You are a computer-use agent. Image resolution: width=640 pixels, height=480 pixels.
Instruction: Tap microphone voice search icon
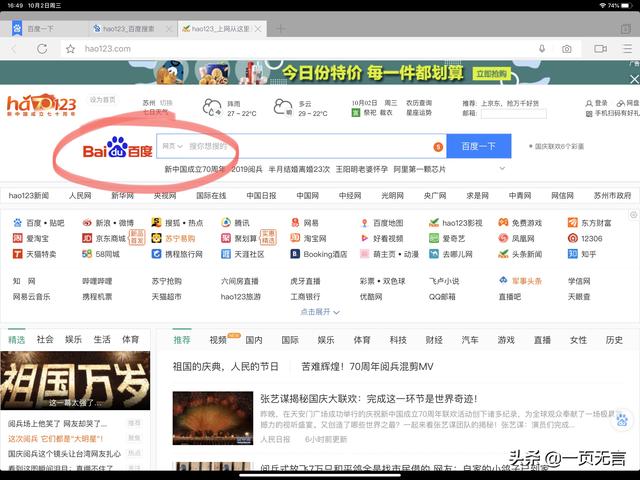point(542,49)
